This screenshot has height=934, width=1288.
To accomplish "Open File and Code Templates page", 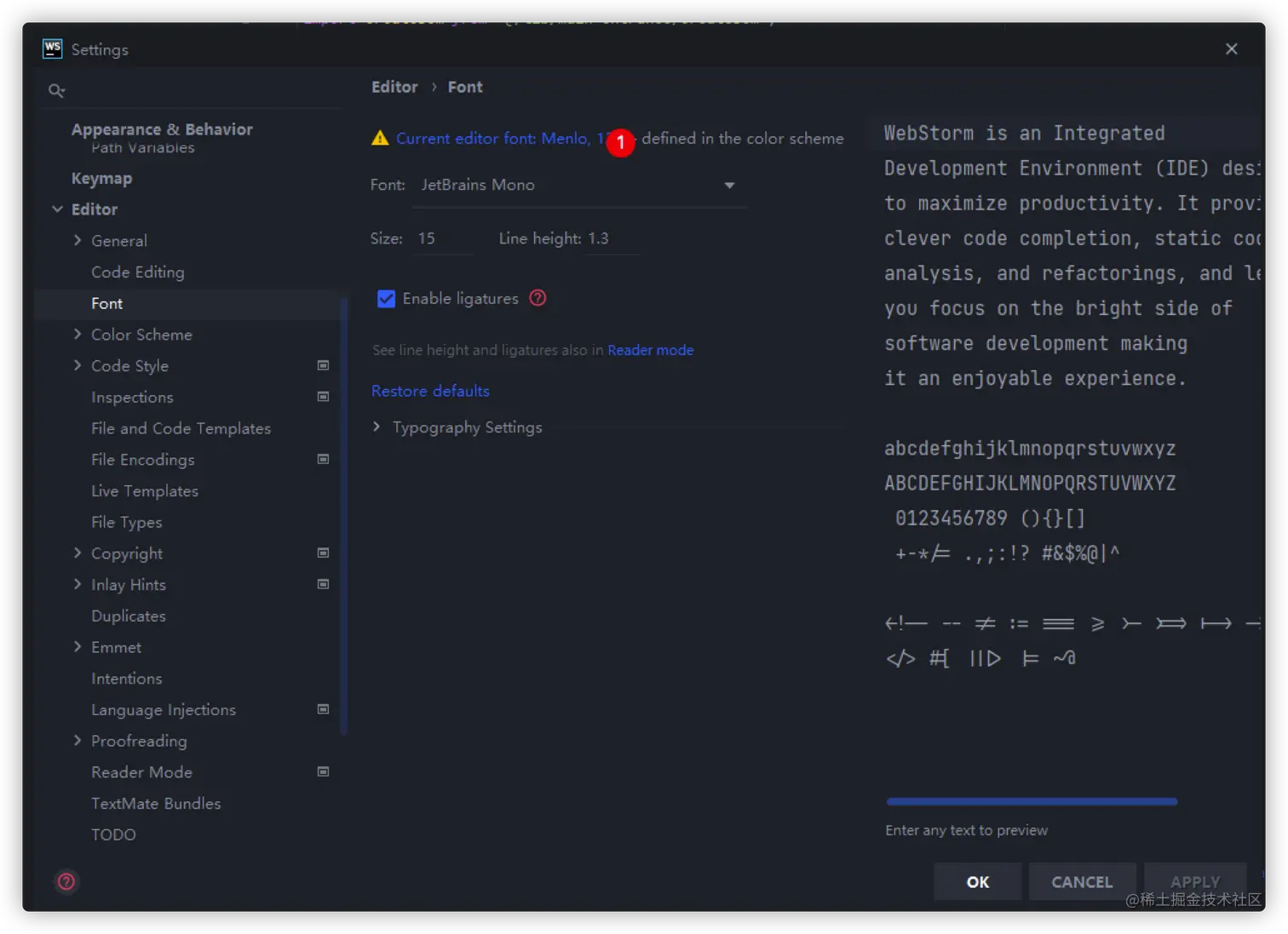I will click(x=181, y=428).
